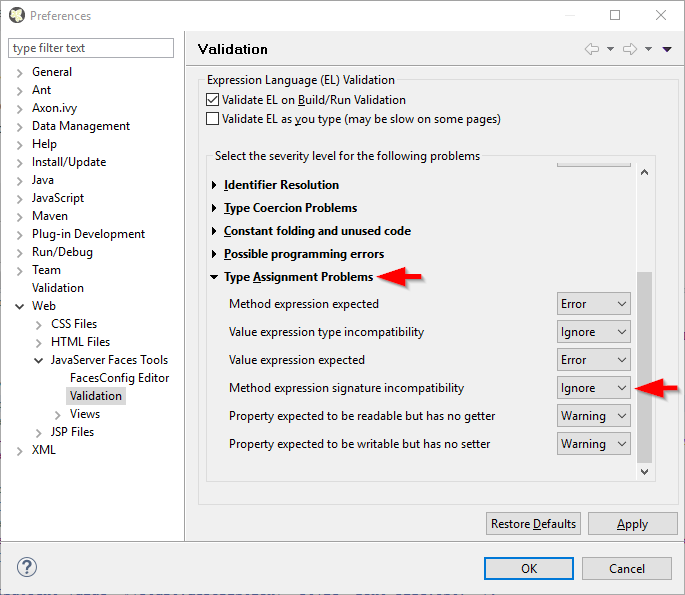Select the Plug-in Development category

coord(88,234)
